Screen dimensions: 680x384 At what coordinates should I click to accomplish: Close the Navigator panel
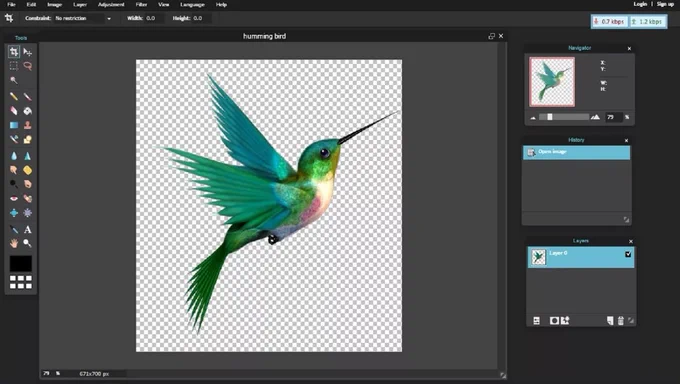pos(629,49)
